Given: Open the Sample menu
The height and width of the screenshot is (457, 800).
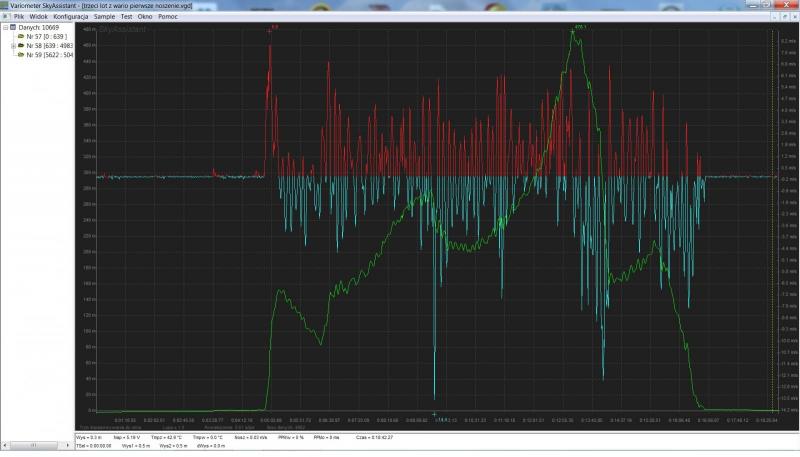Looking at the screenshot, I should coord(104,17).
